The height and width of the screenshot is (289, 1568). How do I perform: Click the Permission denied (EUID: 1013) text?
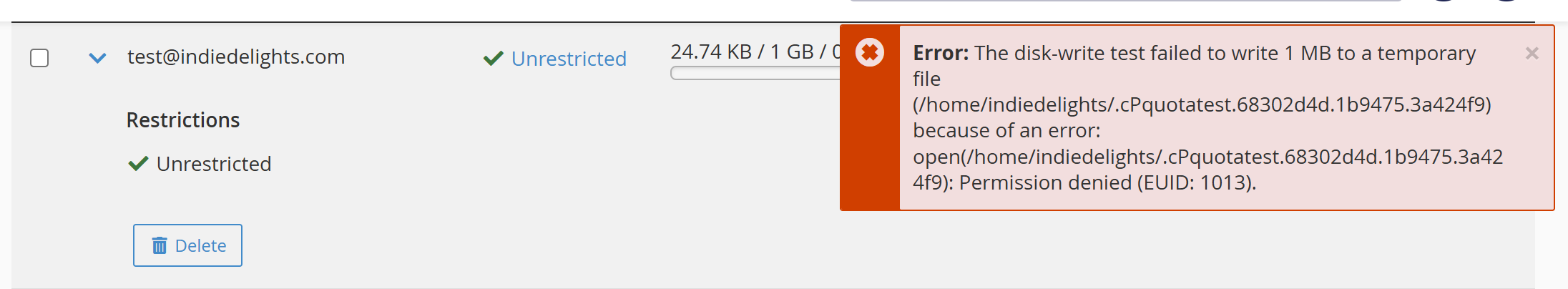[x=1107, y=182]
